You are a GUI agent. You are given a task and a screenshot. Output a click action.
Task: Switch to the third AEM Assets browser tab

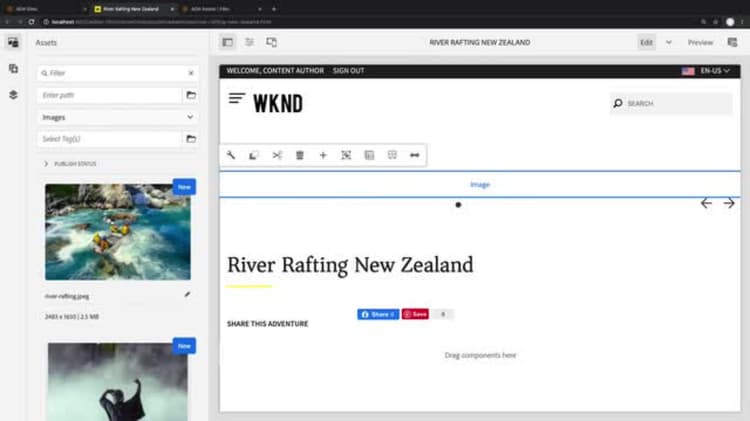coord(223,9)
